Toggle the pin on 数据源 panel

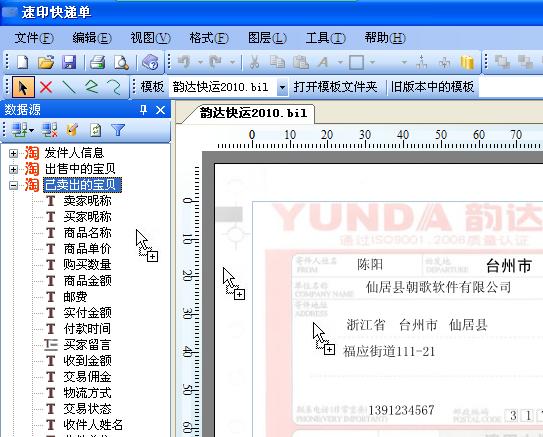tap(143, 110)
